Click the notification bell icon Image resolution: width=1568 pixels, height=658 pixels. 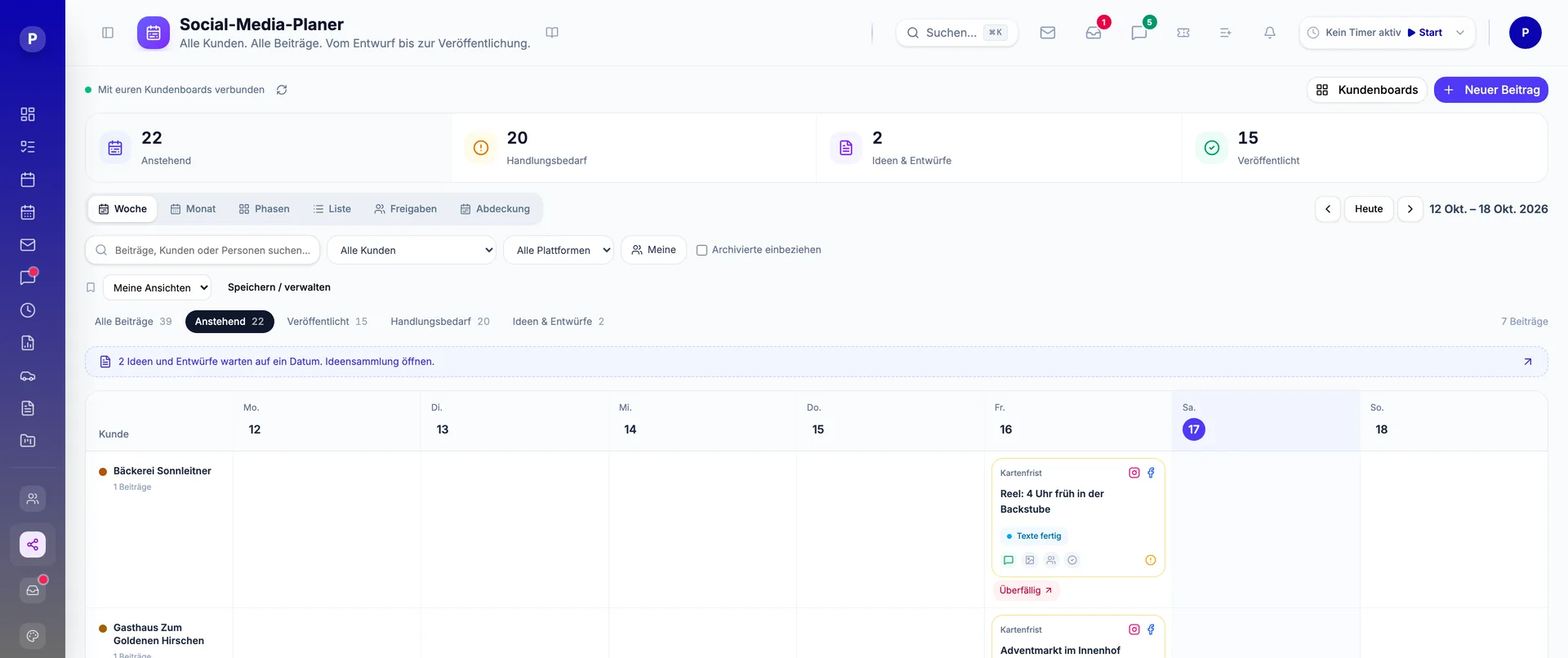pyautogui.click(x=1270, y=33)
